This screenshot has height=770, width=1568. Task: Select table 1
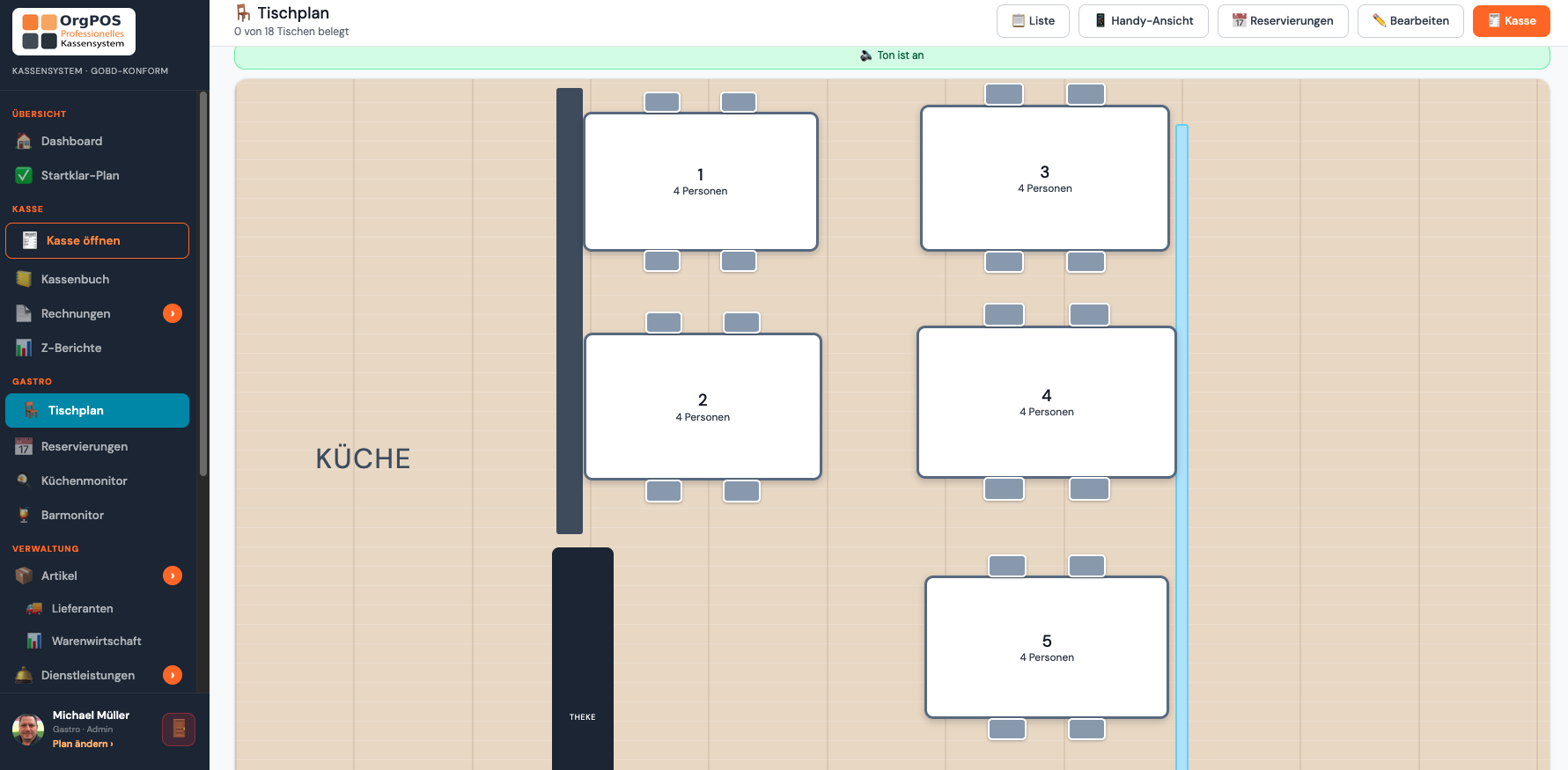(x=701, y=181)
